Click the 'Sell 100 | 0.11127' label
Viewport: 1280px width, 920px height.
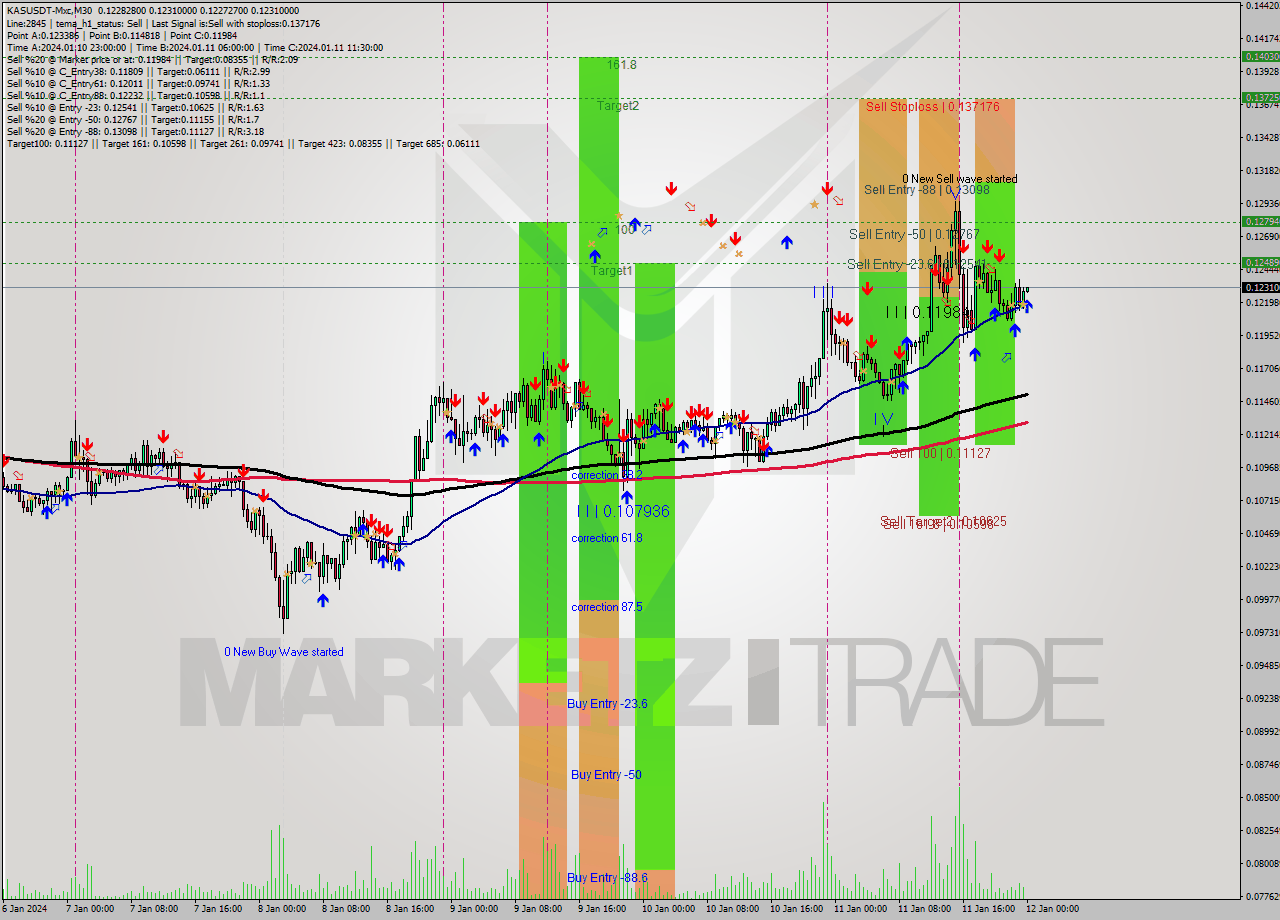pos(940,453)
